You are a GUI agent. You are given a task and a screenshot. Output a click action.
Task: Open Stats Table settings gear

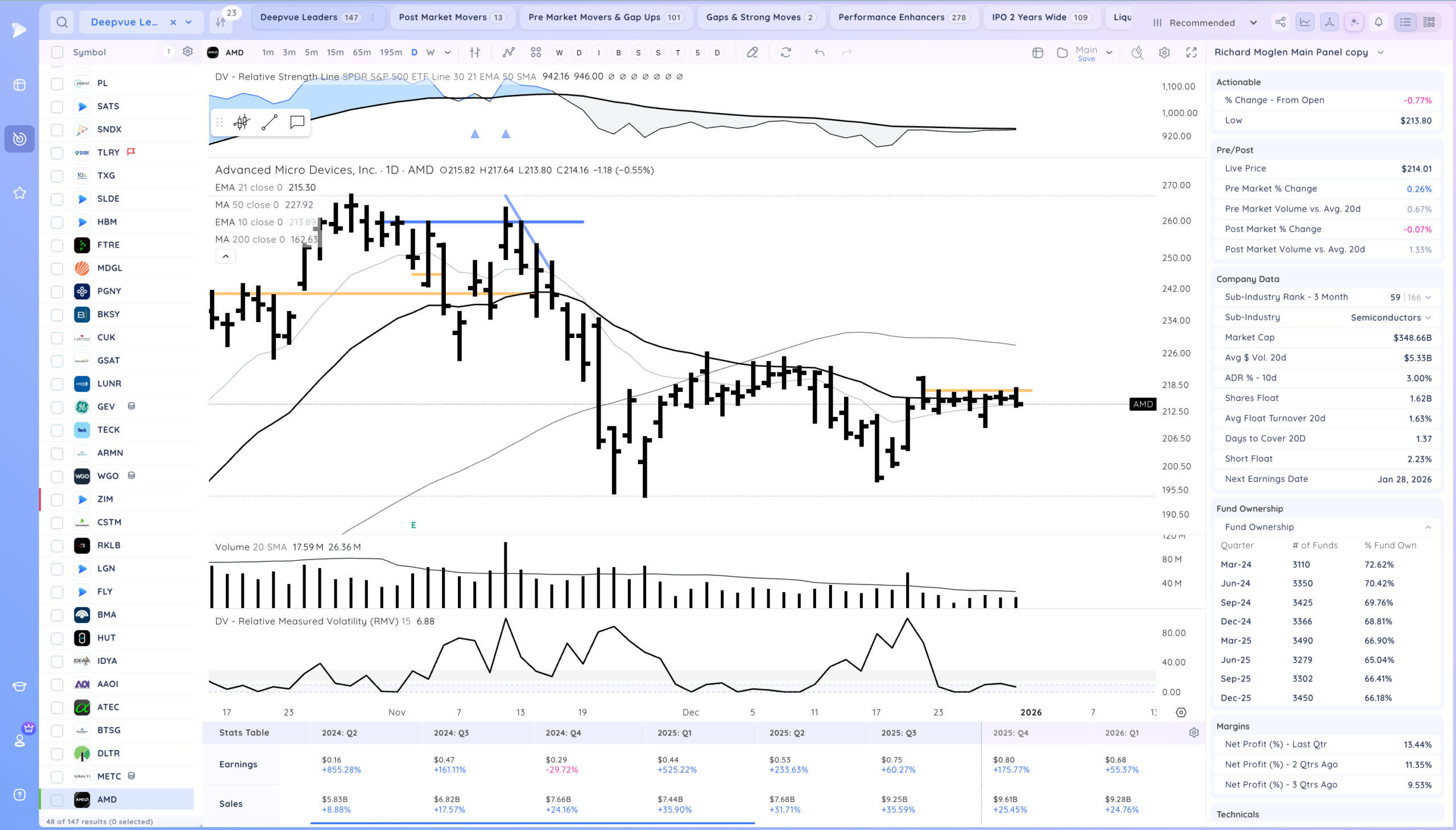tap(1194, 733)
